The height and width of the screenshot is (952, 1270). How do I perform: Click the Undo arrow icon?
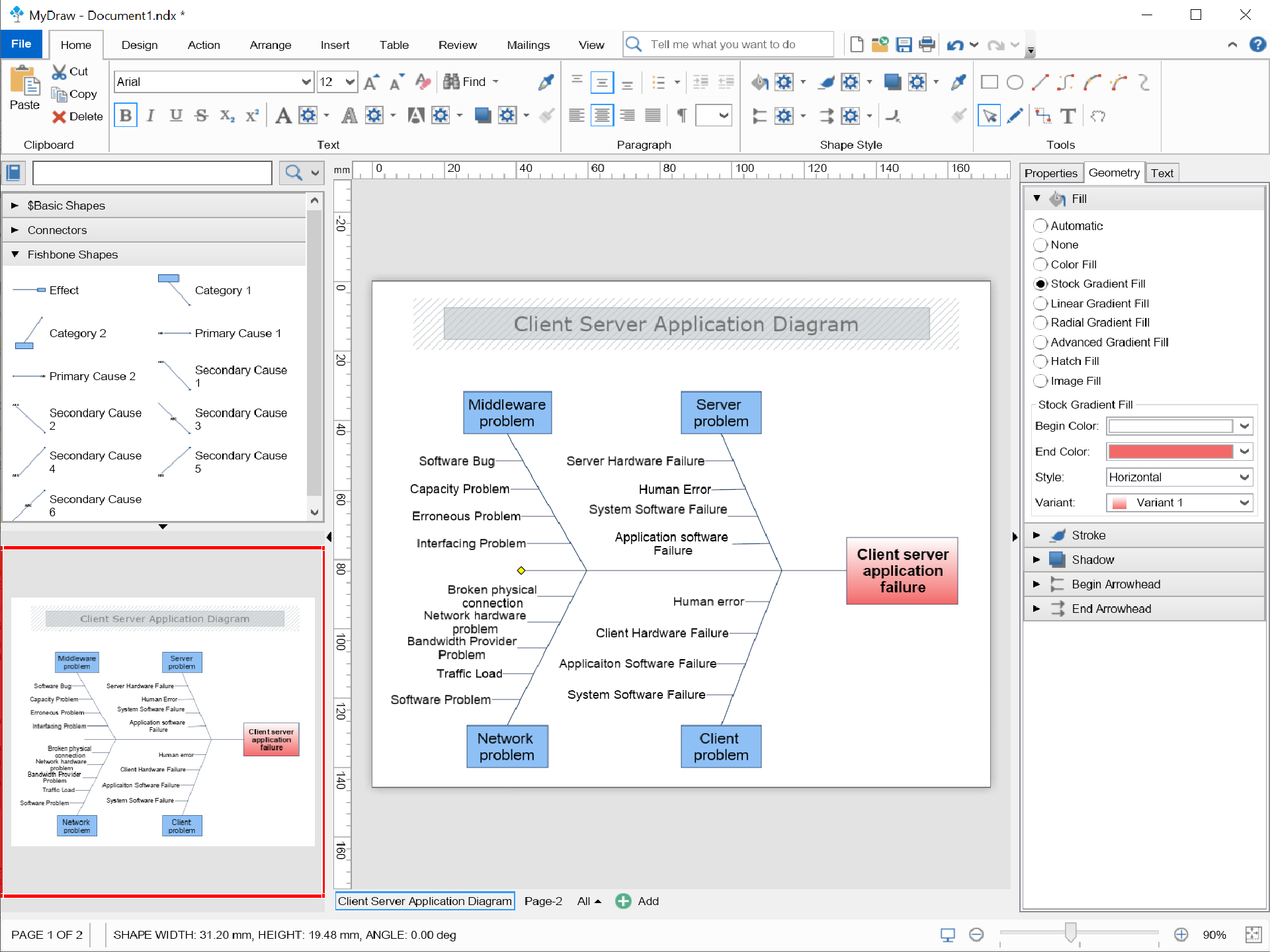pyautogui.click(x=954, y=44)
